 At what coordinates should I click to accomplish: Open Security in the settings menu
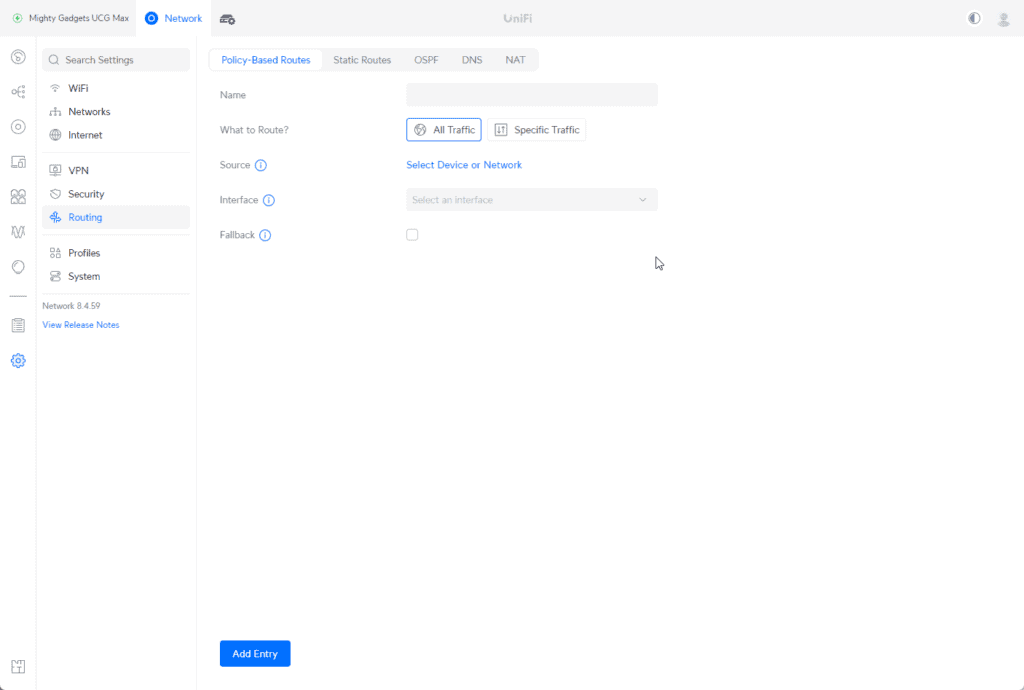(86, 194)
